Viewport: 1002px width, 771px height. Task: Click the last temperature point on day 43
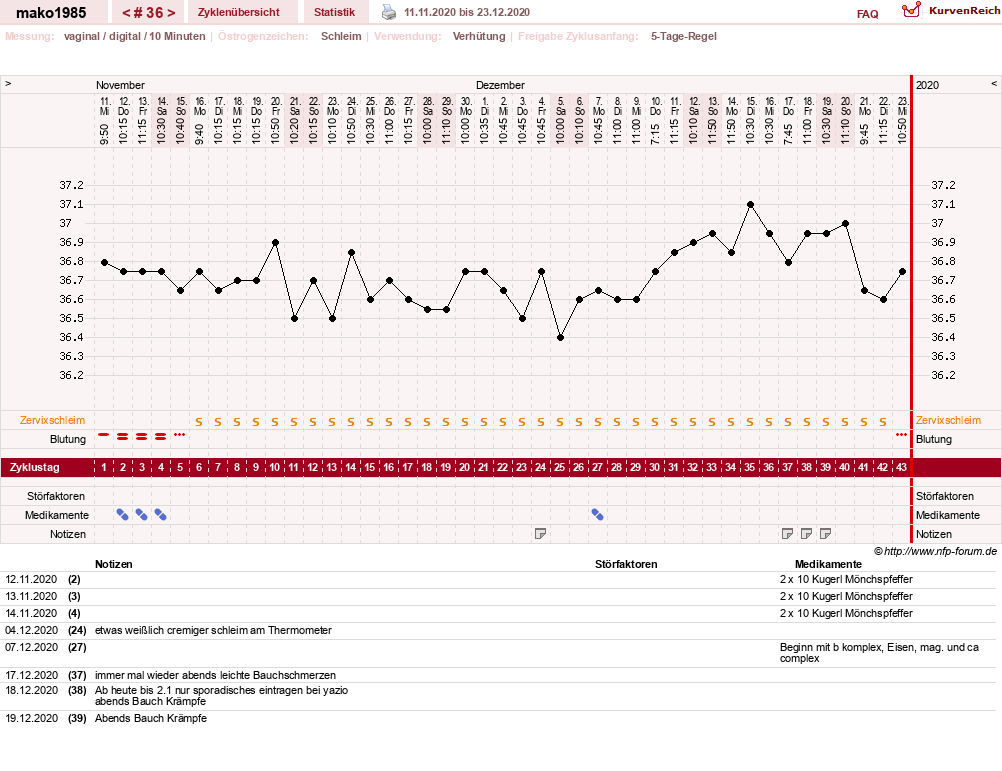tap(902, 271)
